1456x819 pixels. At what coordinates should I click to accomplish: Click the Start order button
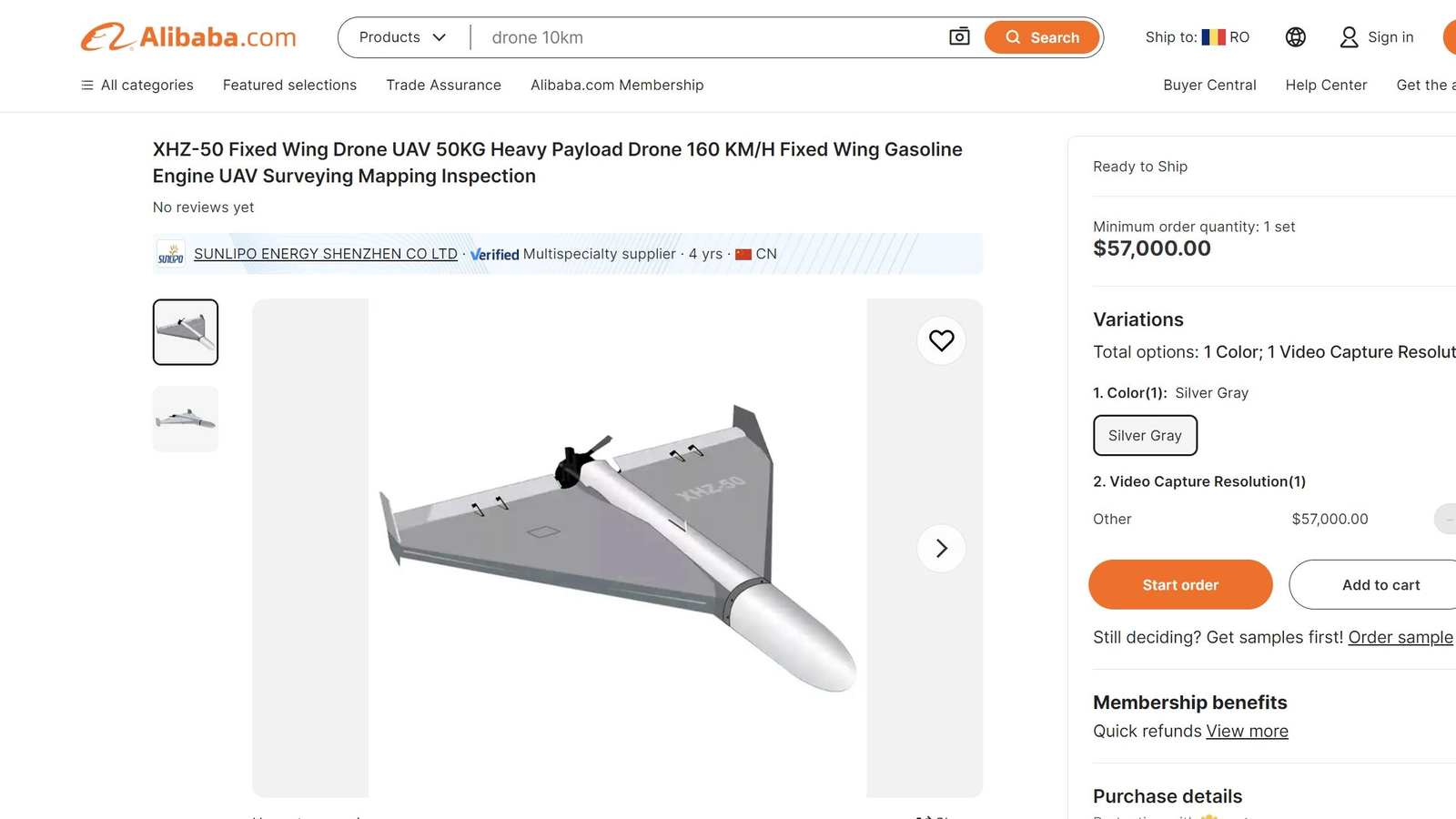pyautogui.click(x=1180, y=585)
